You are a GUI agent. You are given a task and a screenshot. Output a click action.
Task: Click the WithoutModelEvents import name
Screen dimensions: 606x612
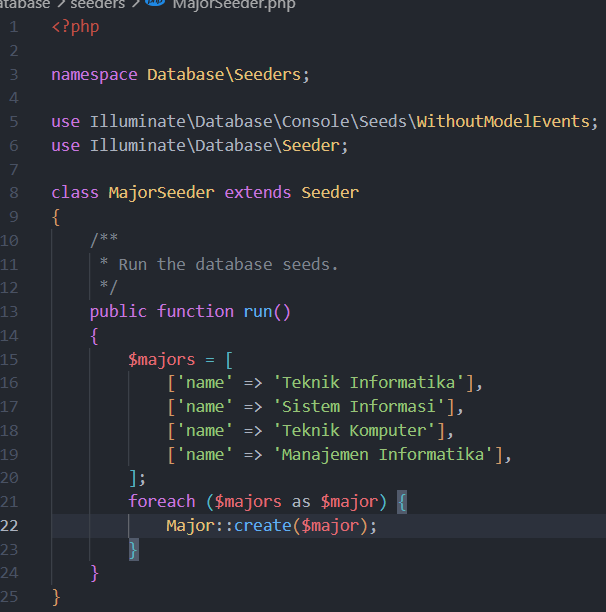click(x=503, y=121)
